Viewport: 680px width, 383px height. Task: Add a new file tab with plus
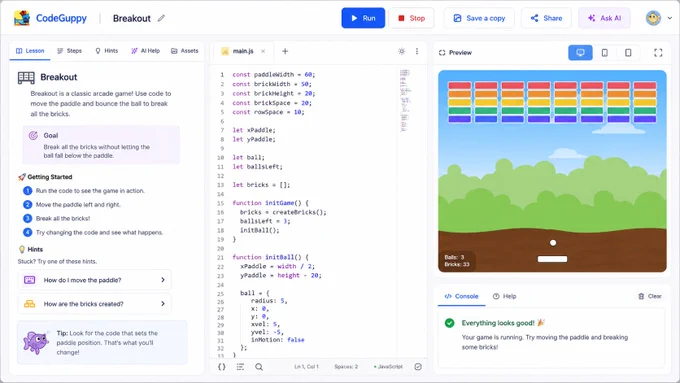pyautogui.click(x=285, y=51)
